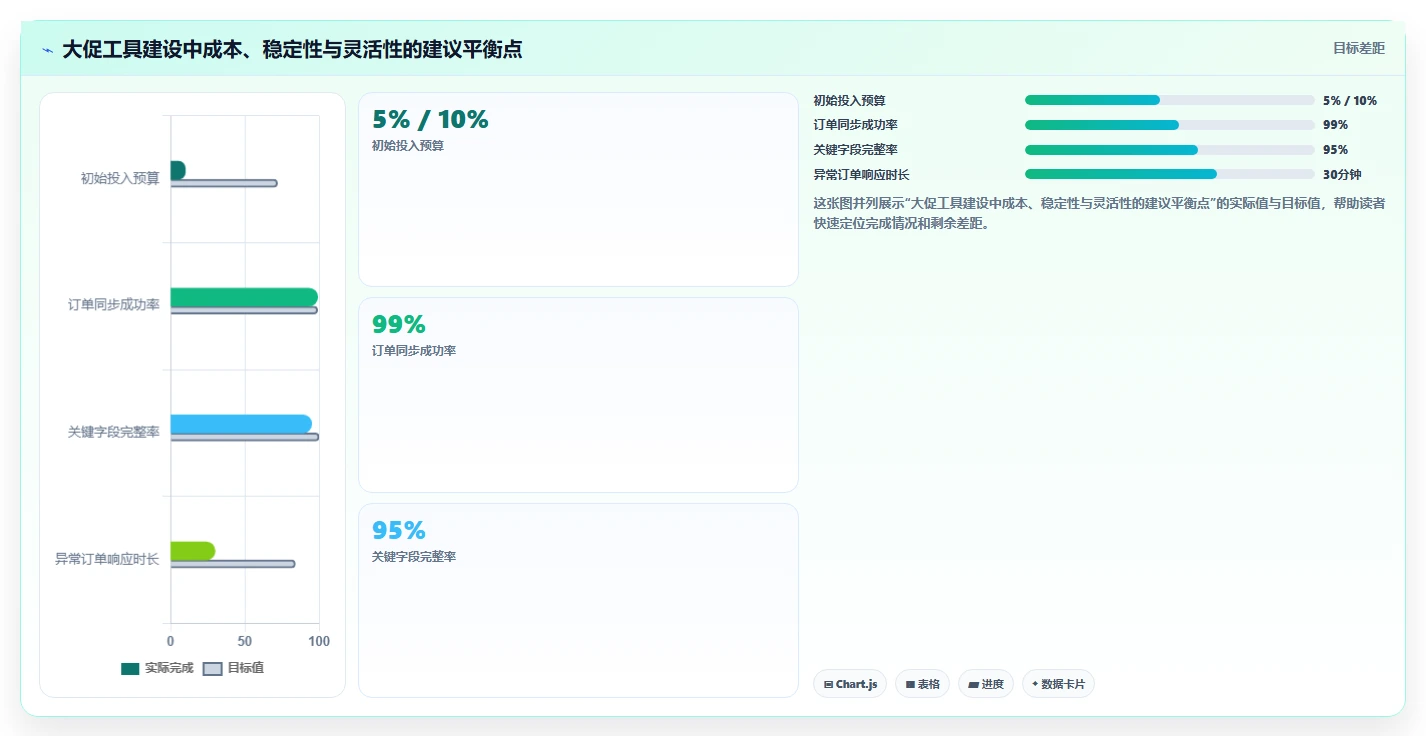Click the 初始投入预算 chart axis label
The width and height of the screenshot is (1426, 736).
click(120, 179)
